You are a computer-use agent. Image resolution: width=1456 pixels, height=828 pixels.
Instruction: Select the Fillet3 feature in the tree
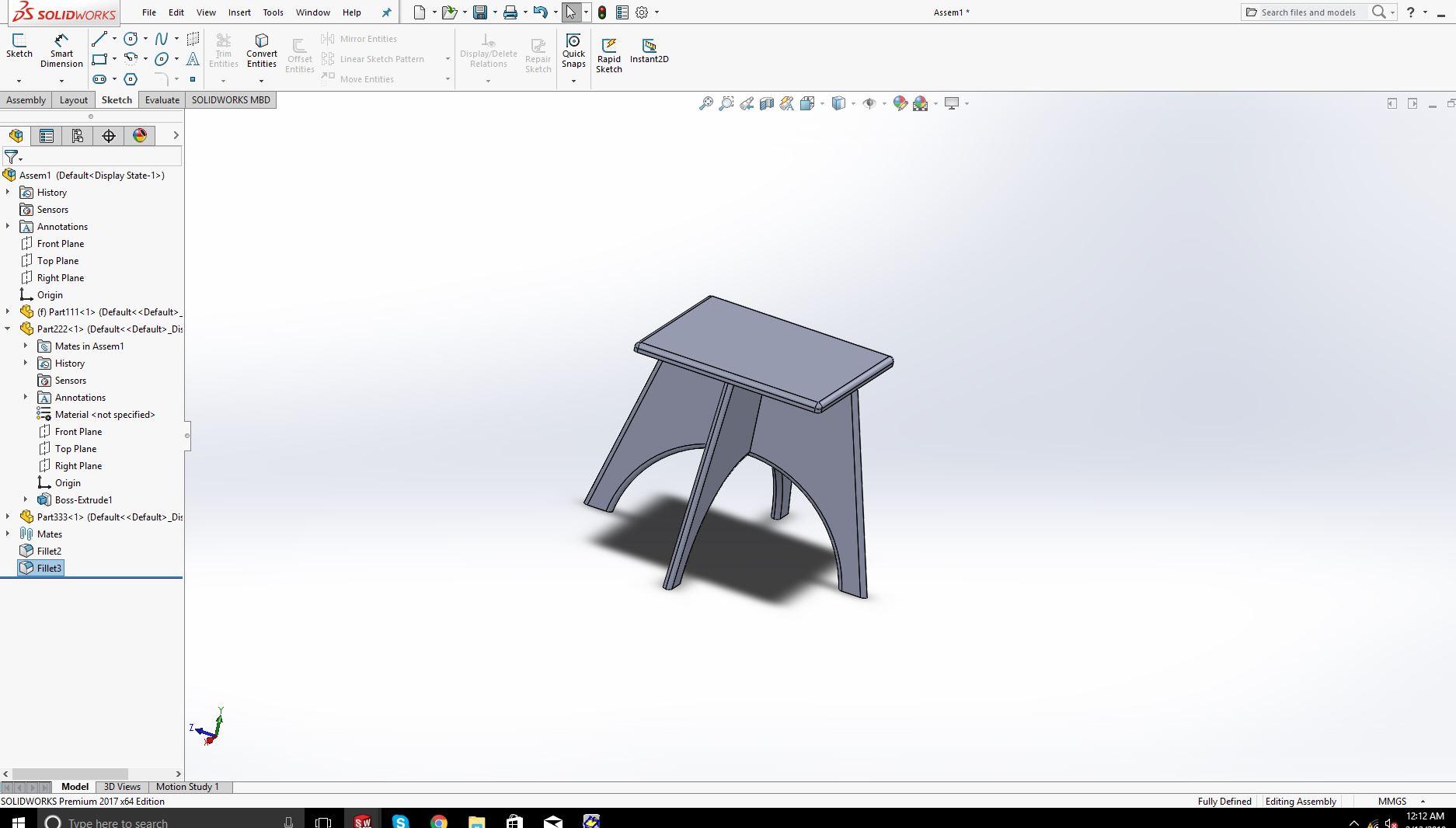pyautogui.click(x=40, y=569)
